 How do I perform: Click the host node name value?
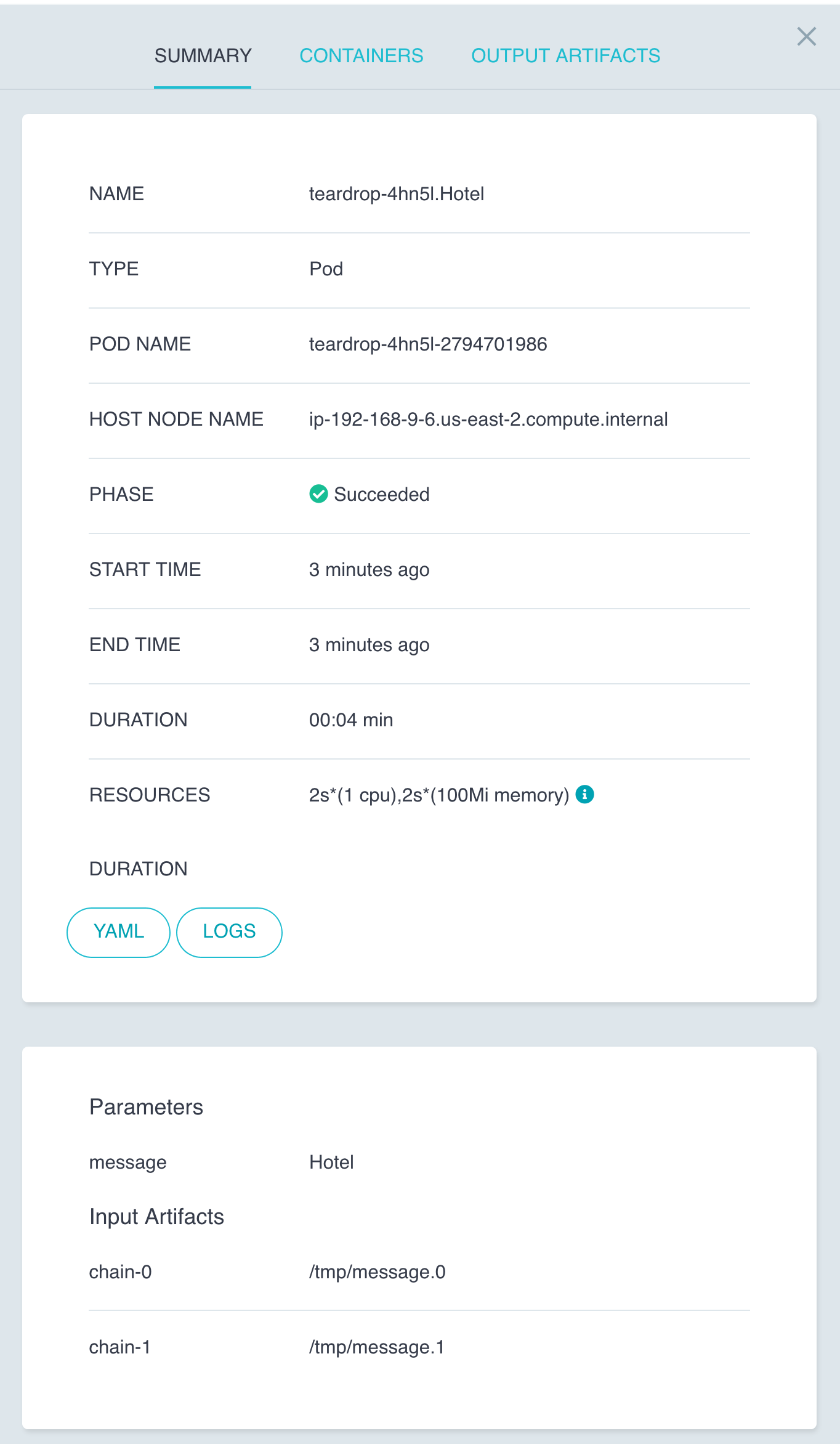coord(488,419)
